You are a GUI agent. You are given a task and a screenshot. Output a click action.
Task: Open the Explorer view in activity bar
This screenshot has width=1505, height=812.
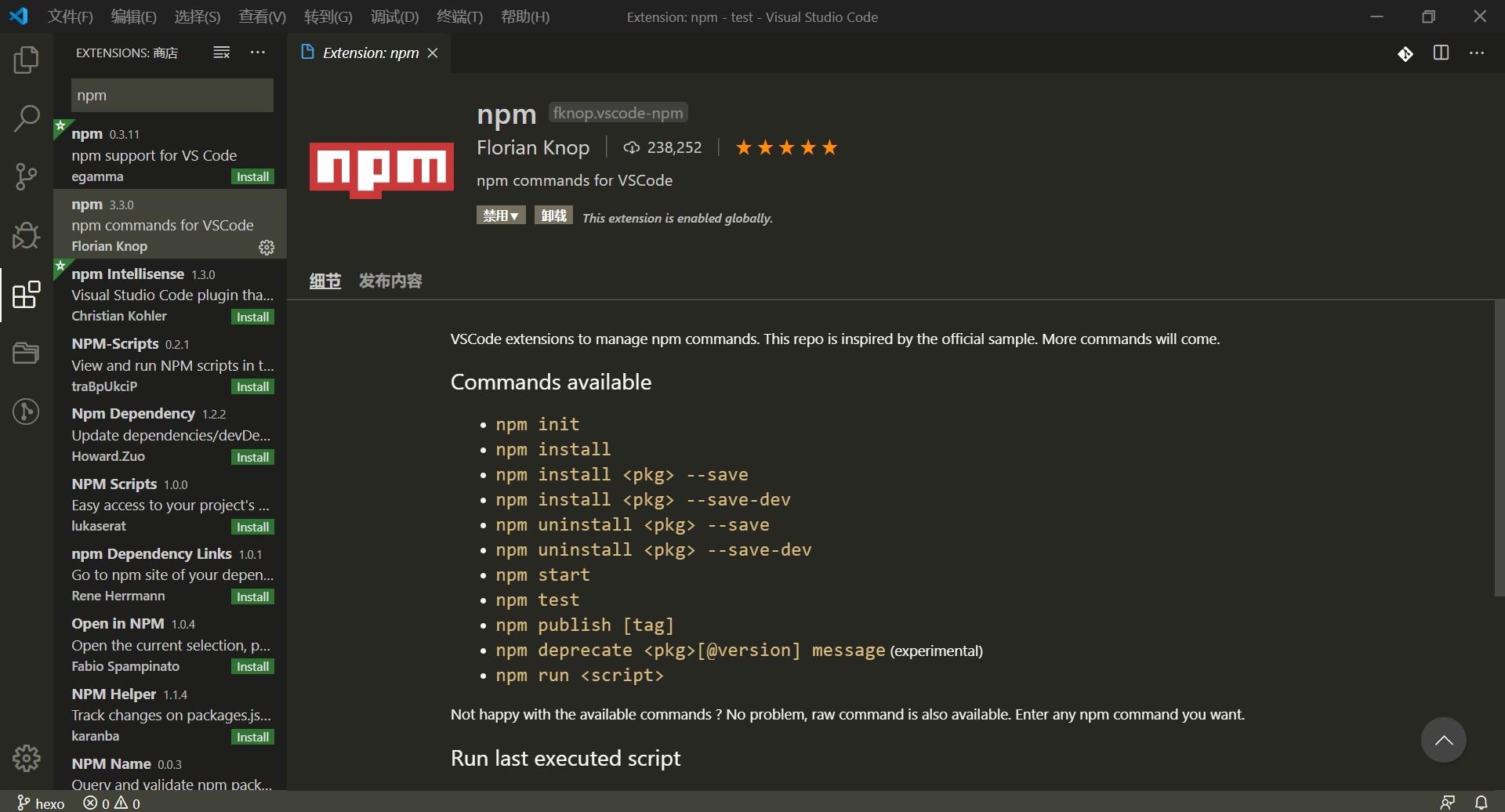(26, 60)
